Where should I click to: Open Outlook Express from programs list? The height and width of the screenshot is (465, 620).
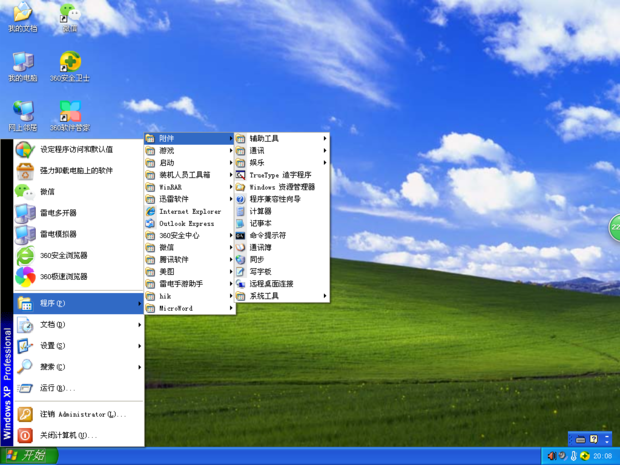point(190,223)
